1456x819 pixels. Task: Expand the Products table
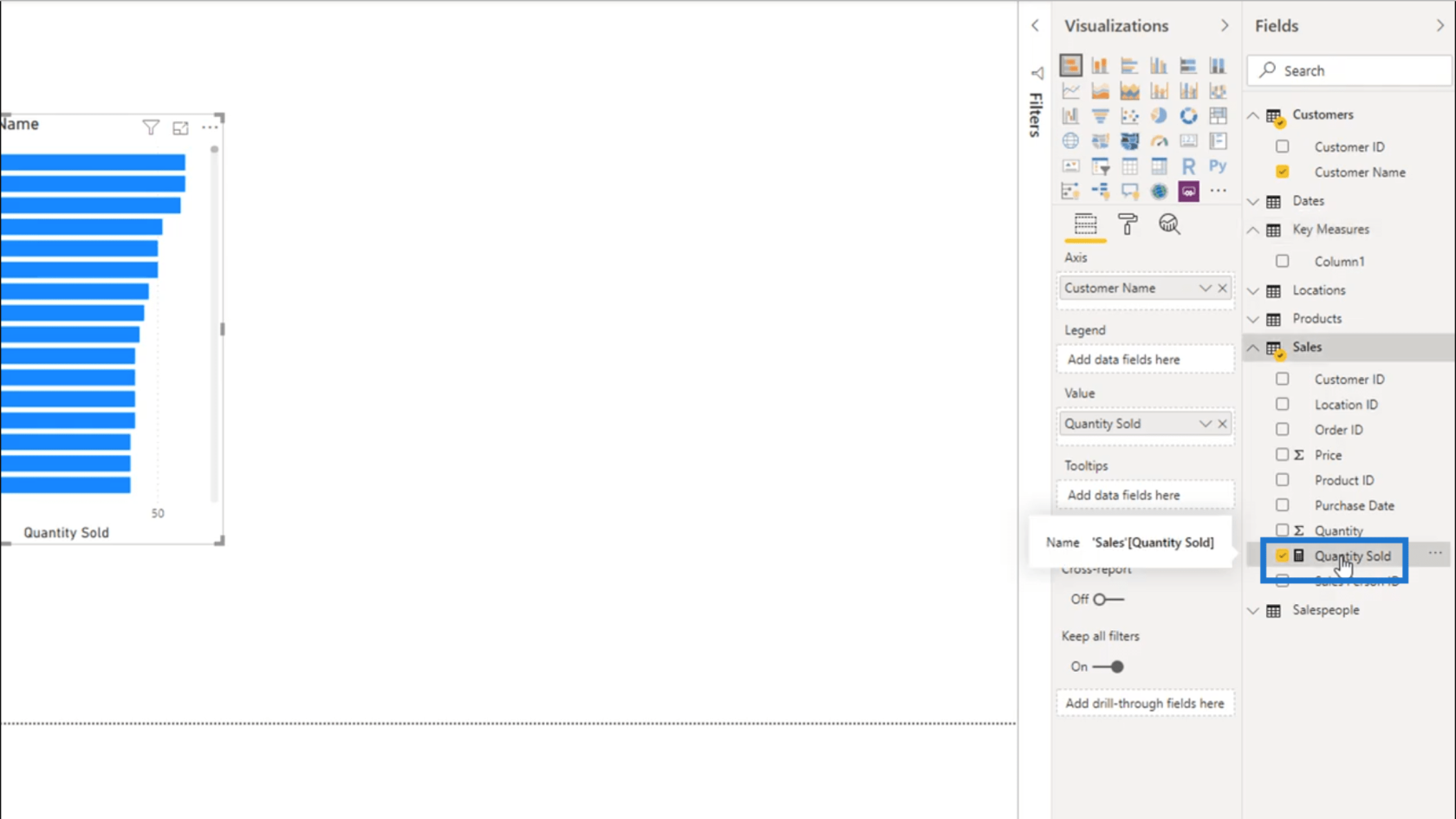coord(1253,319)
